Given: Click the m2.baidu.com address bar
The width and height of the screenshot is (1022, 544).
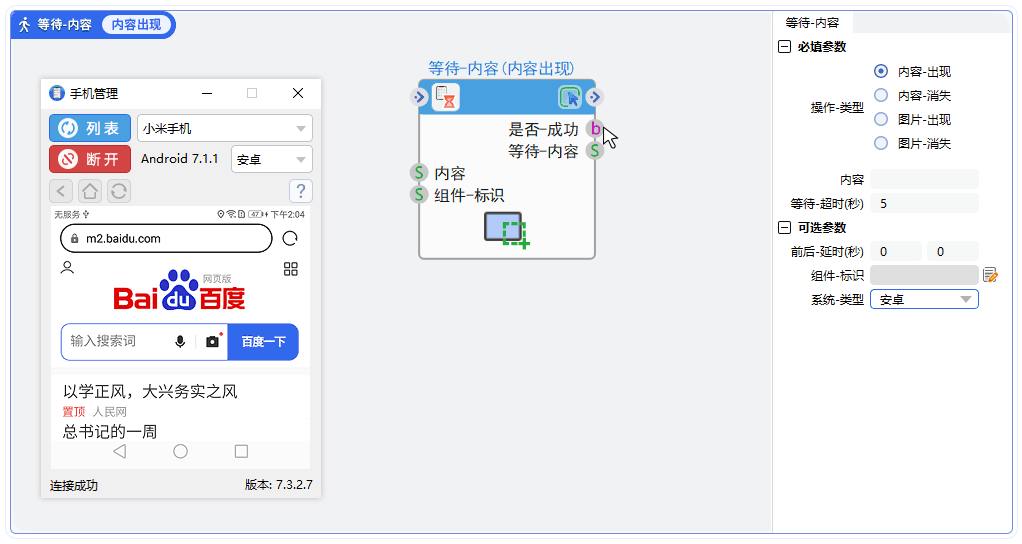Looking at the screenshot, I should tap(166, 238).
